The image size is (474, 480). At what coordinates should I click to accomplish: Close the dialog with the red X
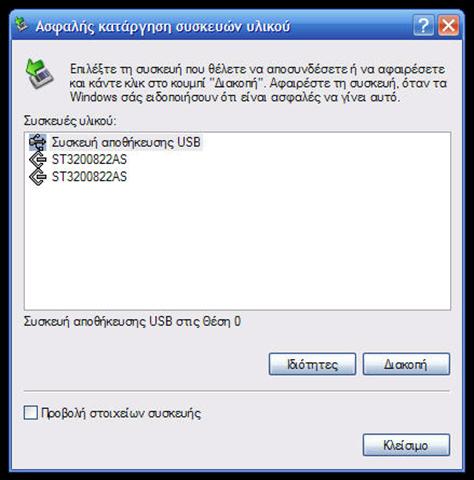[x=448, y=25]
